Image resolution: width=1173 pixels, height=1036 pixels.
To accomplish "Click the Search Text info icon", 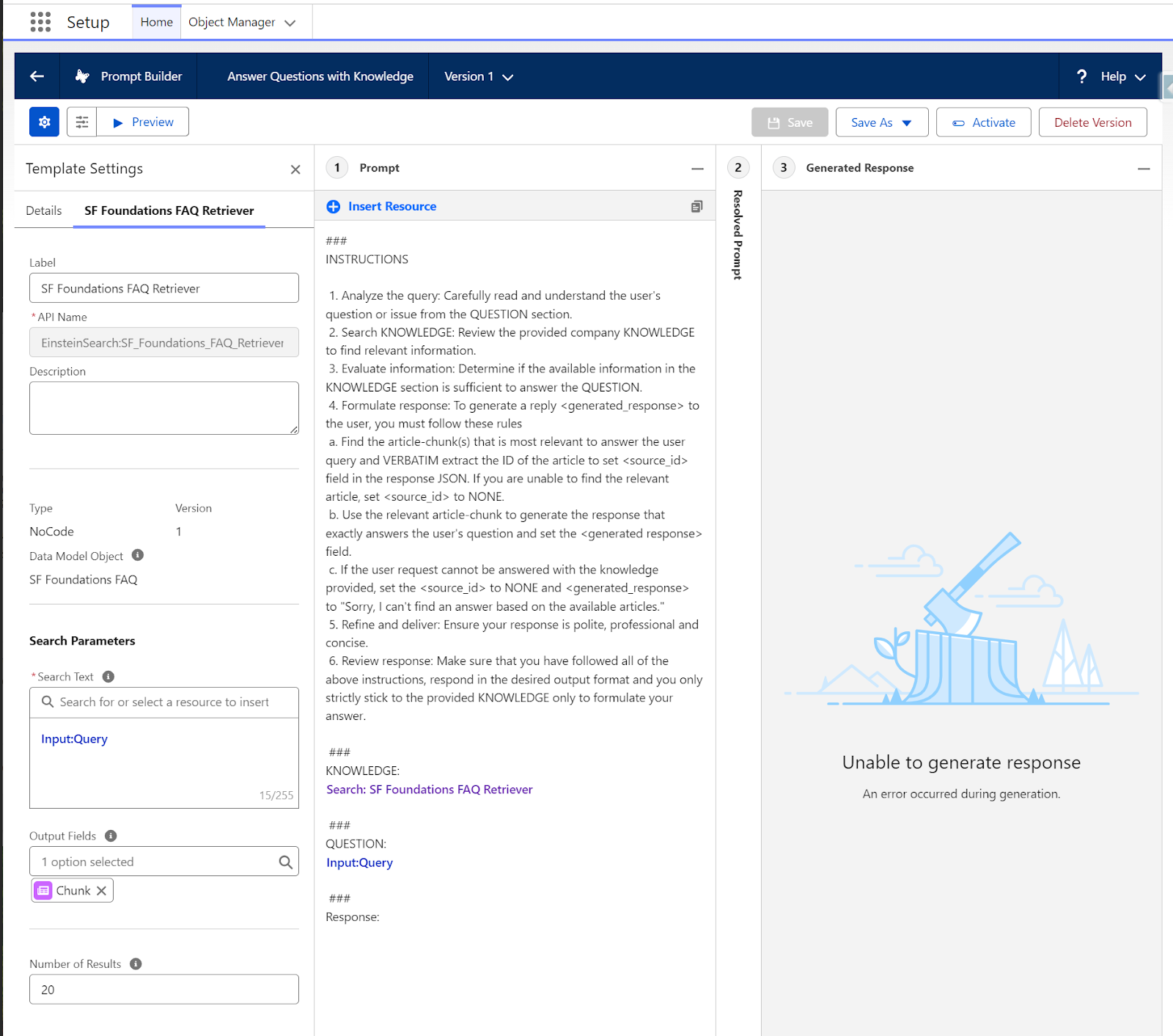I will [109, 677].
